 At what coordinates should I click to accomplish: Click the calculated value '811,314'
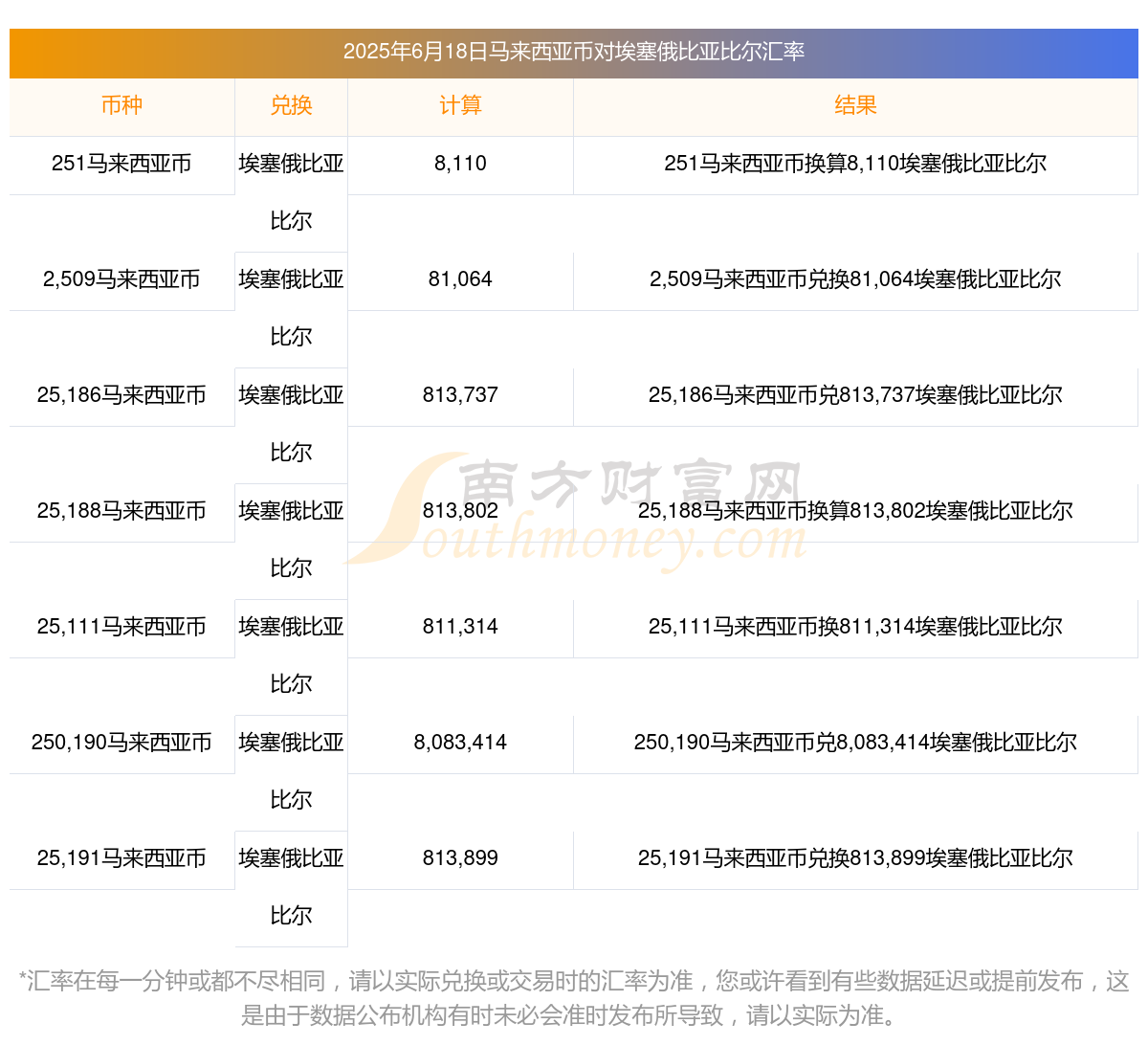click(460, 627)
